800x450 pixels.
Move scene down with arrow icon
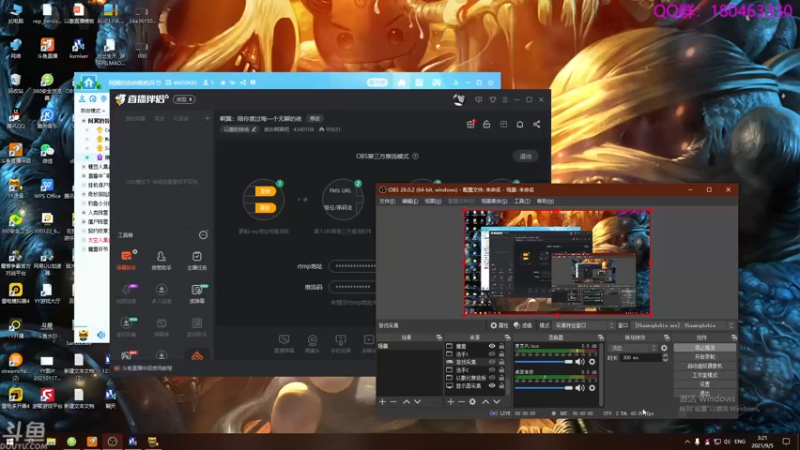417,402
